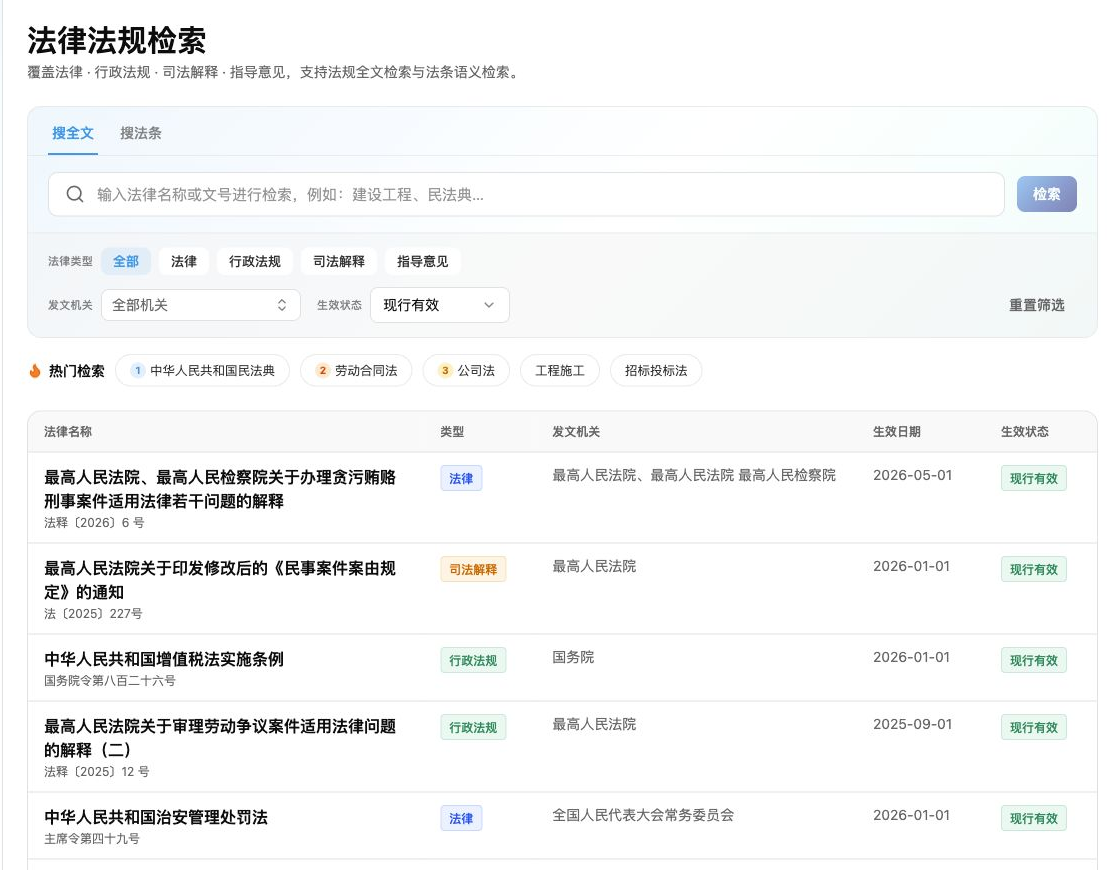The width and height of the screenshot is (1115, 870).
Task: Open the 现行有效 status dropdown
Action: tap(439, 305)
